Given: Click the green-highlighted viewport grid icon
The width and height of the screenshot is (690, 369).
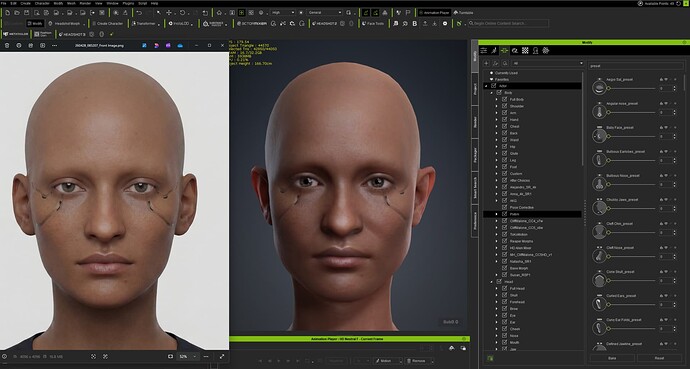Looking at the screenshot, I should (242, 13).
